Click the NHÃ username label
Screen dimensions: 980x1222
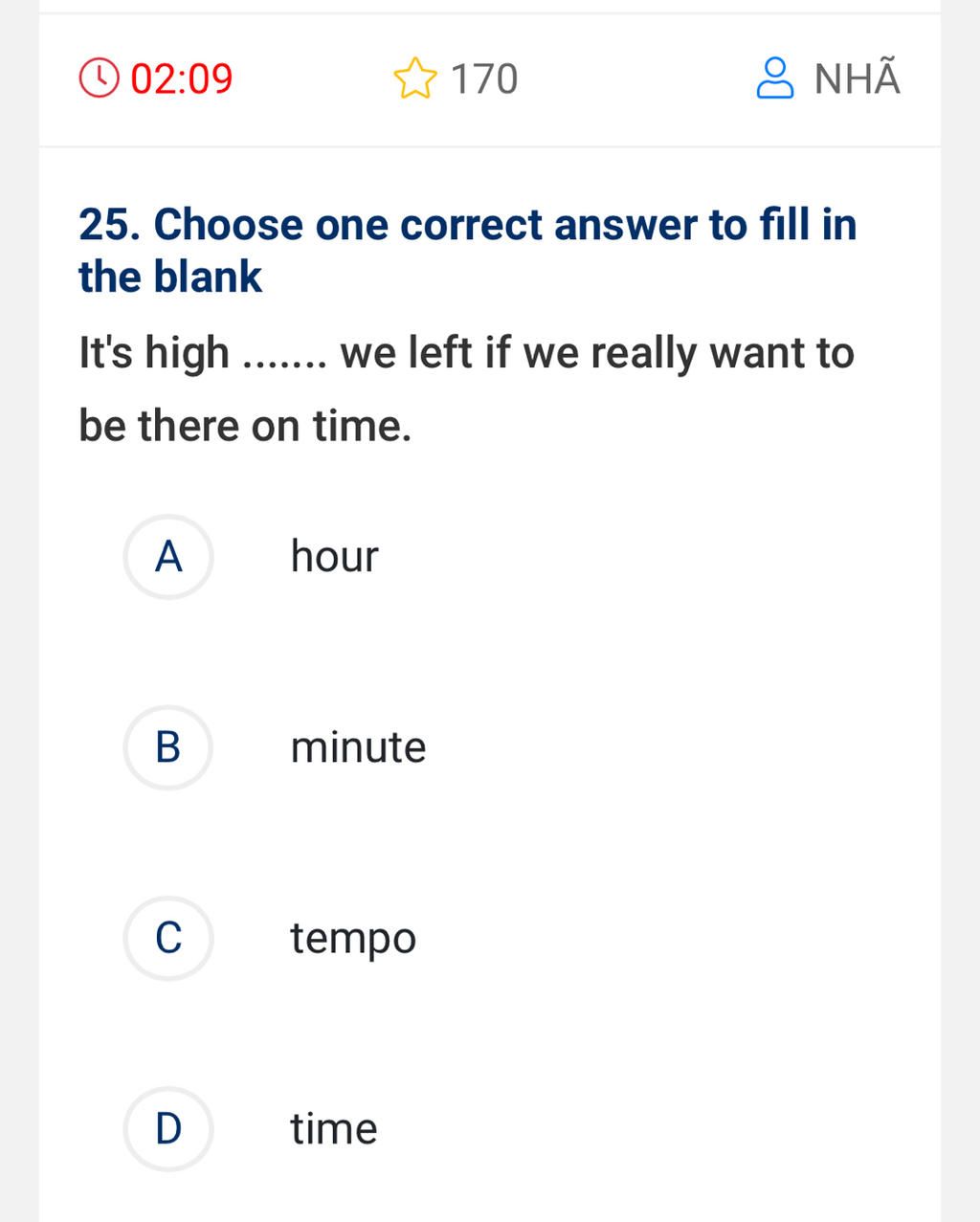pos(856,78)
